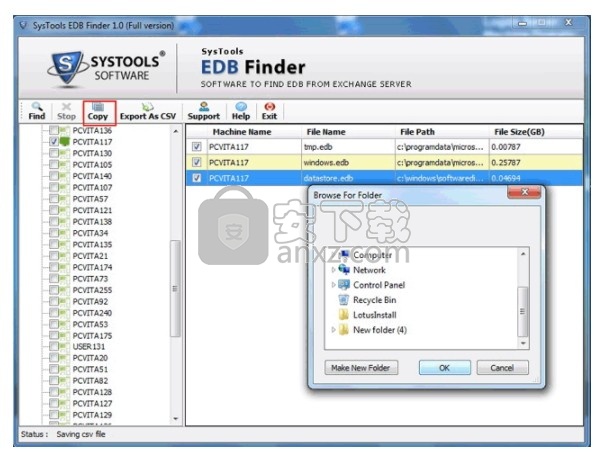Check the PCVITA130 machine checkbox
613x454 pixels.
coord(54,153)
